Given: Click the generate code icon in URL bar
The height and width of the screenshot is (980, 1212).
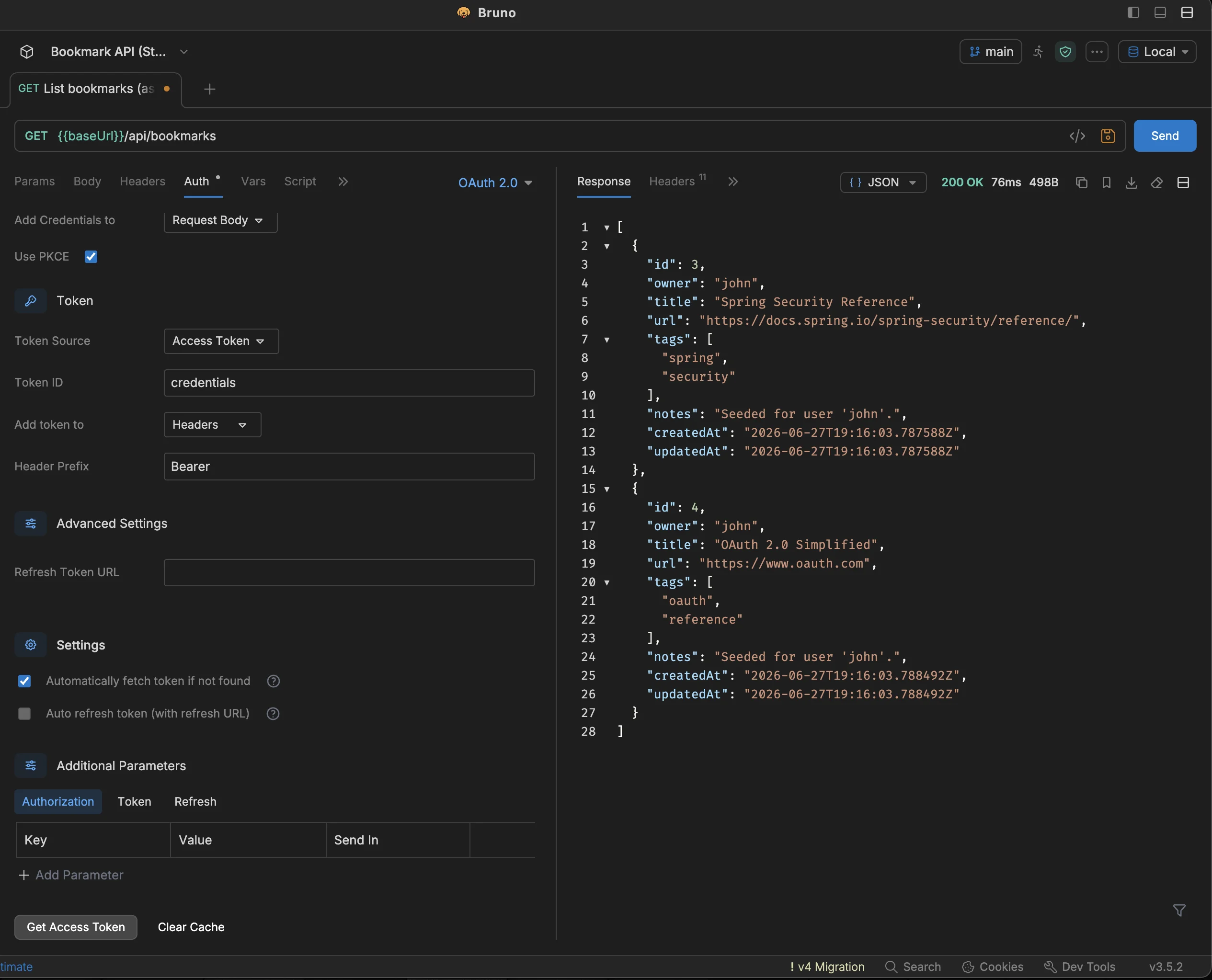Looking at the screenshot, I should coord(1076,136).
